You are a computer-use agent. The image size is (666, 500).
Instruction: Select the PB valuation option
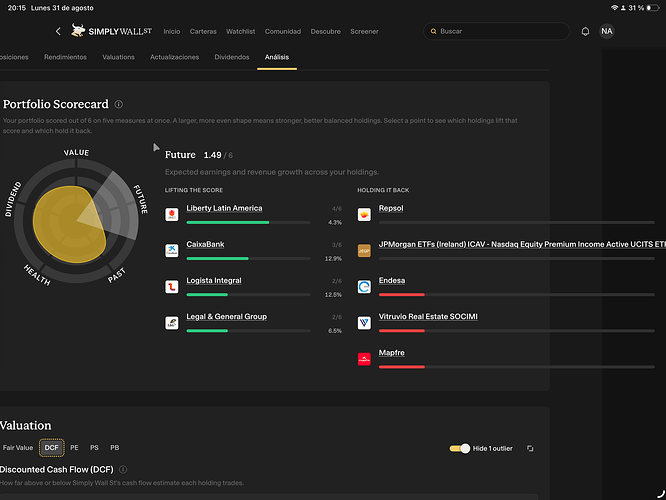pos(115,447)
